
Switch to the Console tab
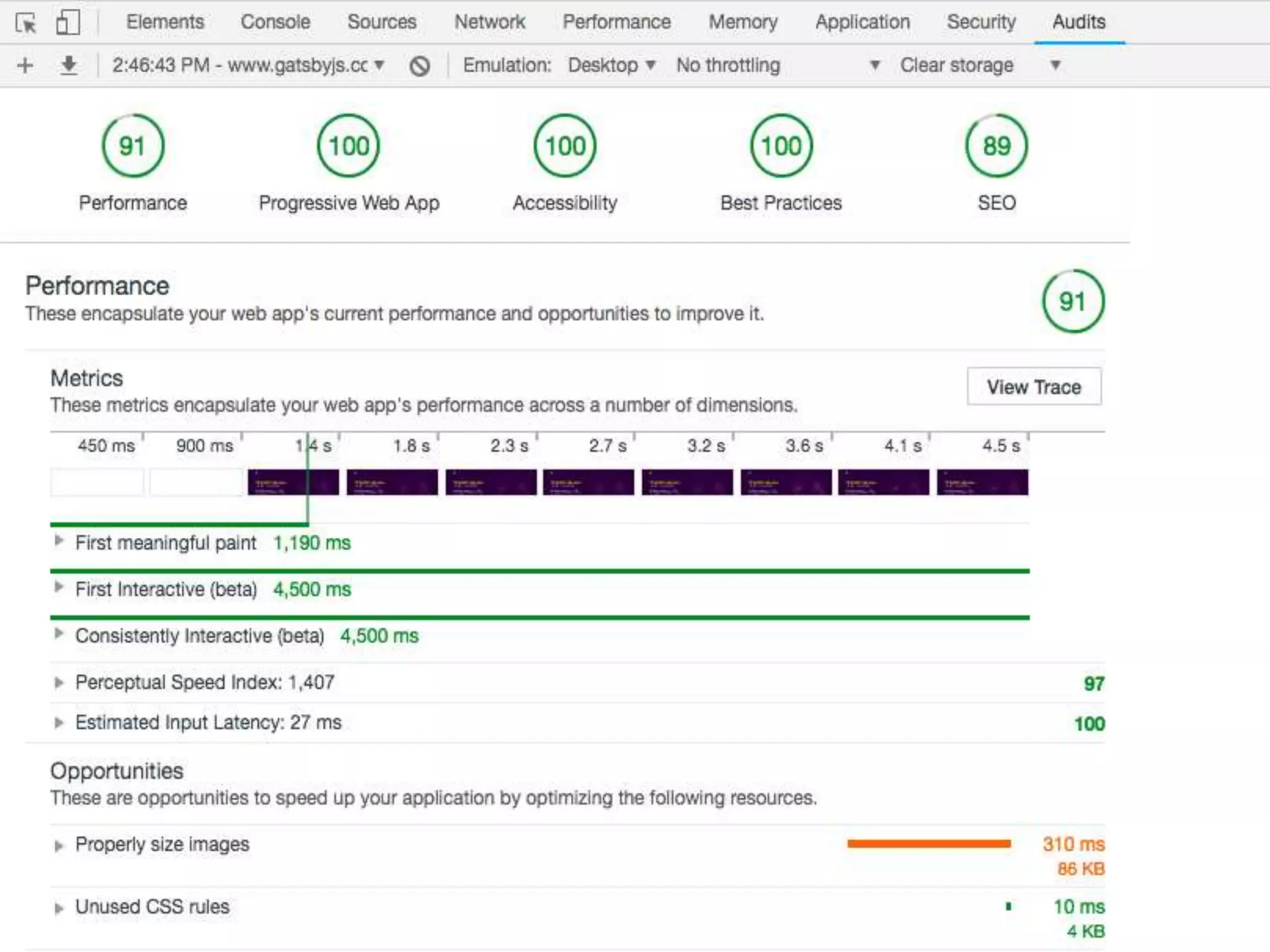275,22
